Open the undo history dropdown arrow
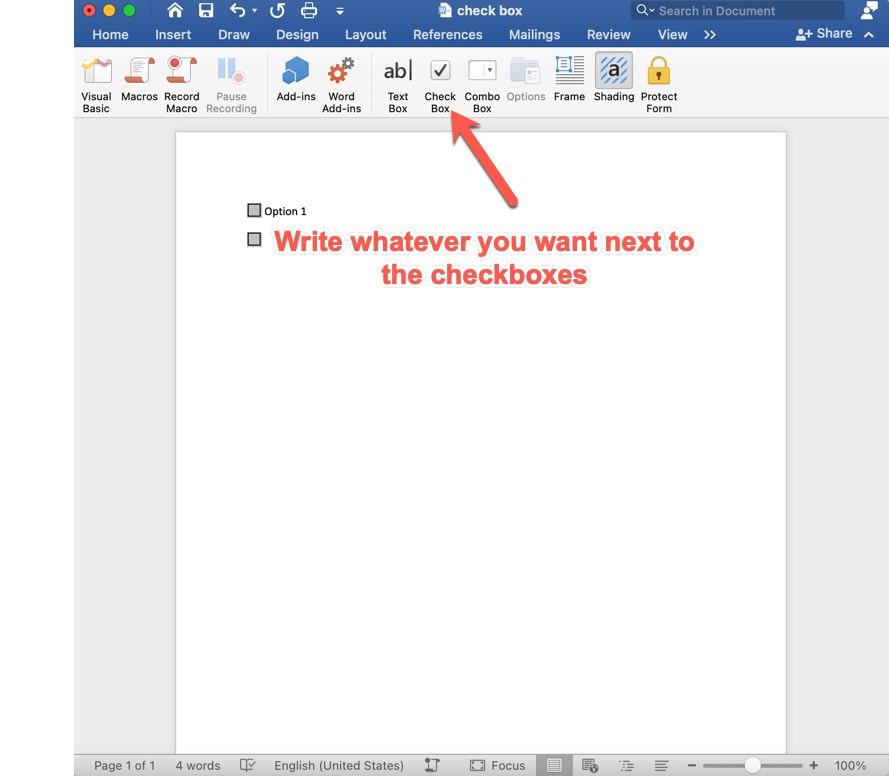Screen dimensions: 889x776 (255, 11)
